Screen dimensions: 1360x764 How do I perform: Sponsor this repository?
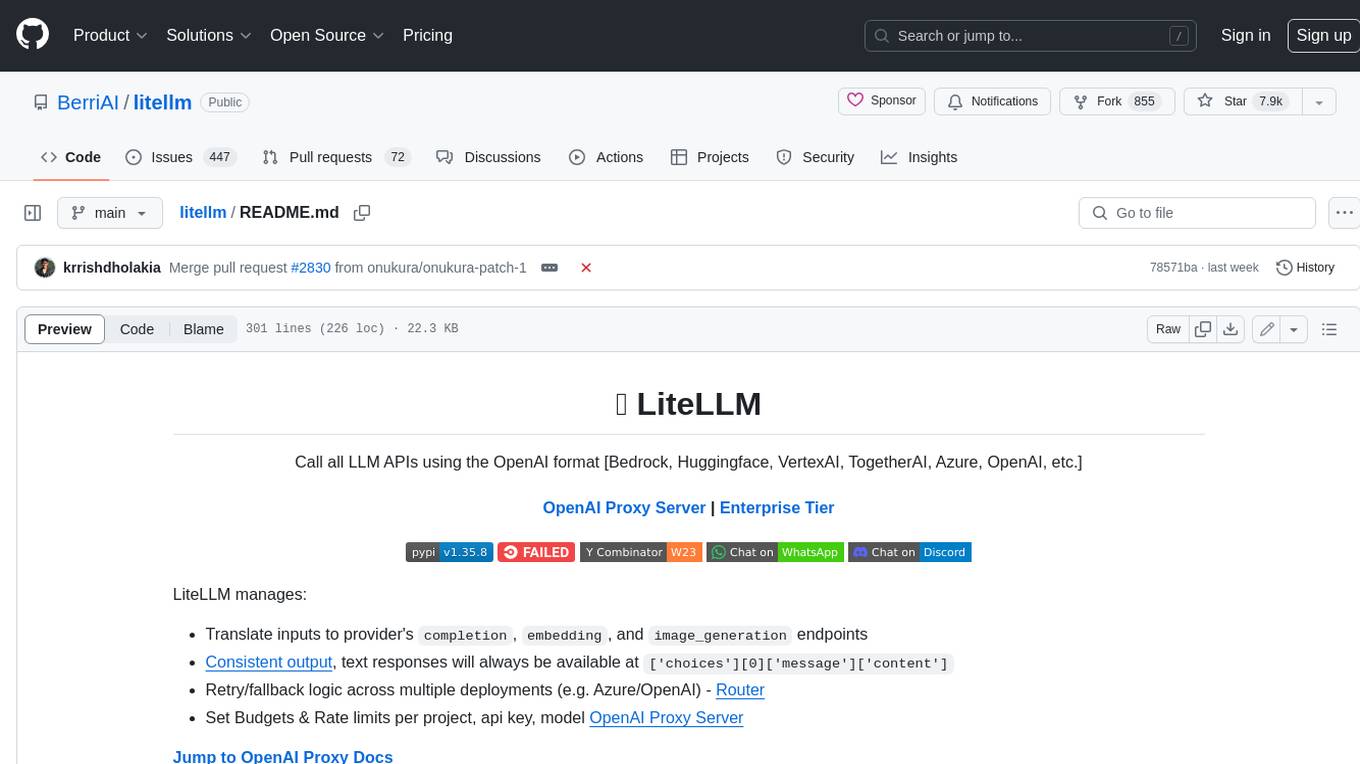(x=881, y=101)
